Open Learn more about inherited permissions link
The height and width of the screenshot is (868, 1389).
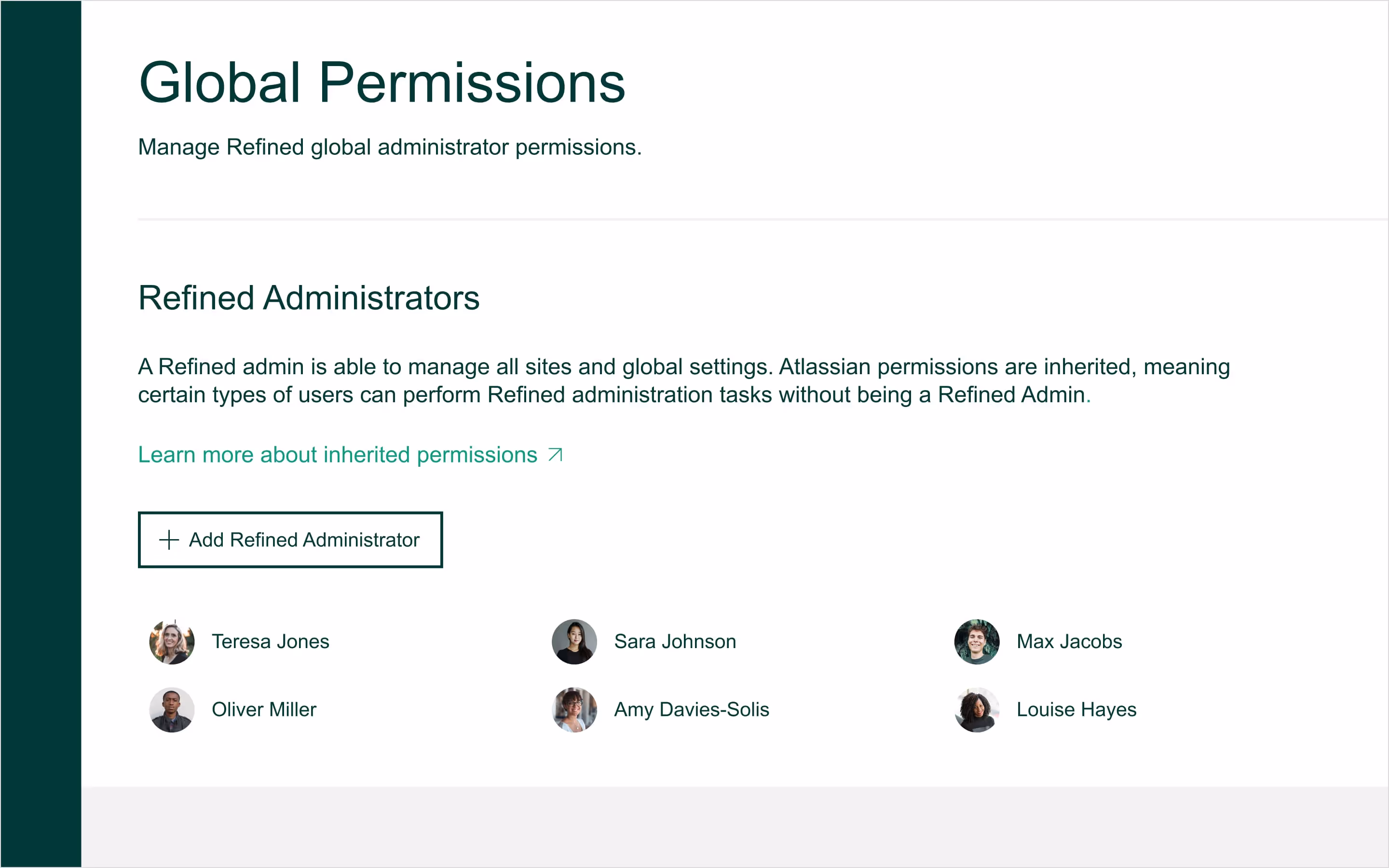(x=338, y=455)
